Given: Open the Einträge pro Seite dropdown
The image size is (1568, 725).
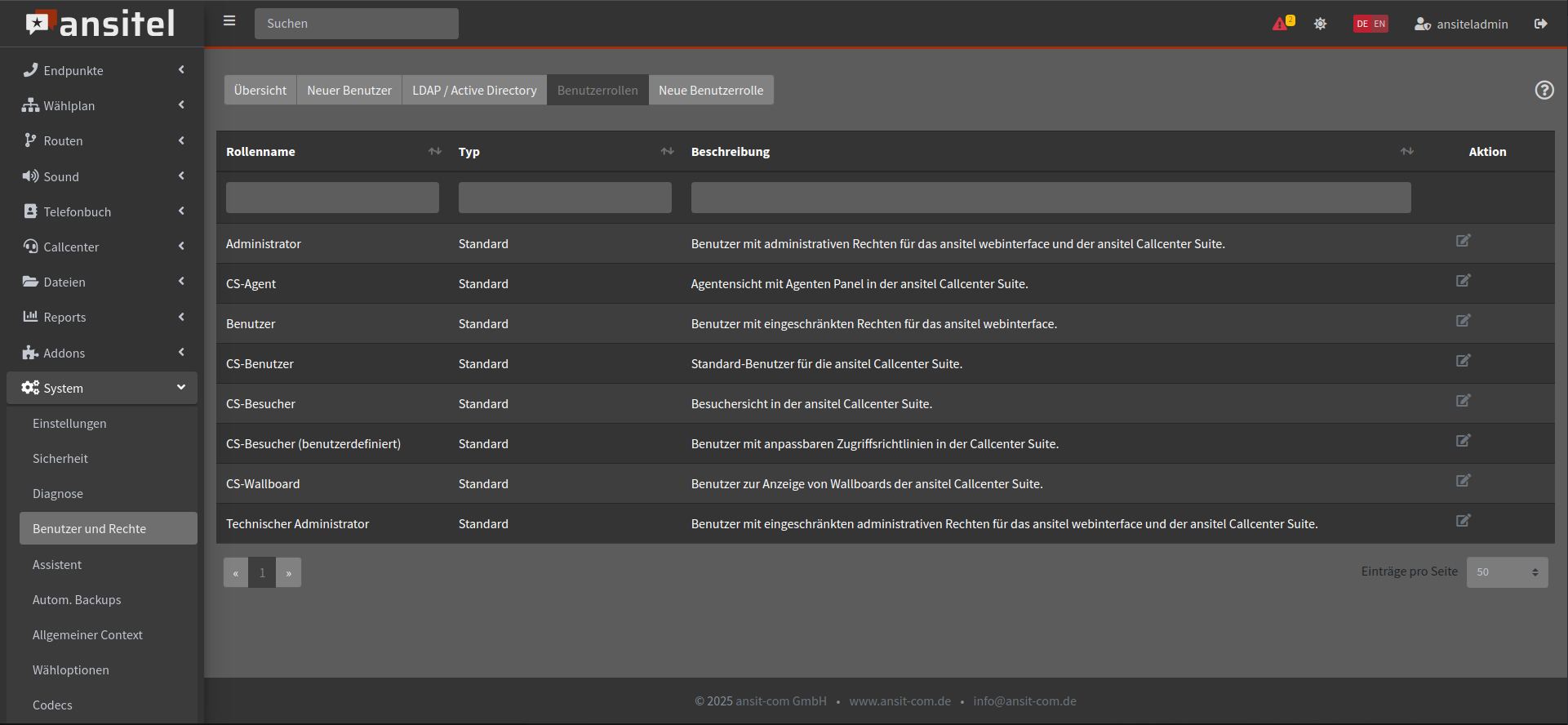Looking at the screenshot, I should (x=1507, y=572).
